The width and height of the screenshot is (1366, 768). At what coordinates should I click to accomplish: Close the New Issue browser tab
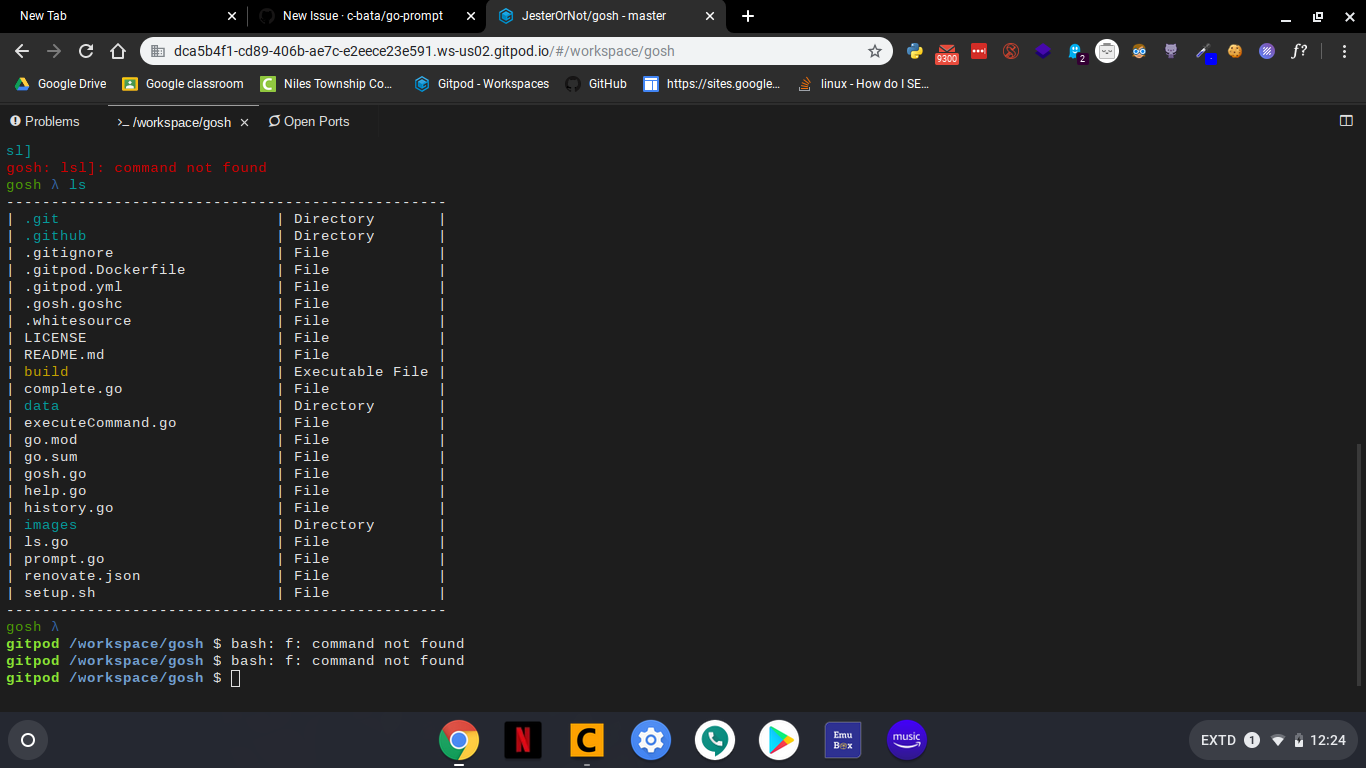click(470, 16)
